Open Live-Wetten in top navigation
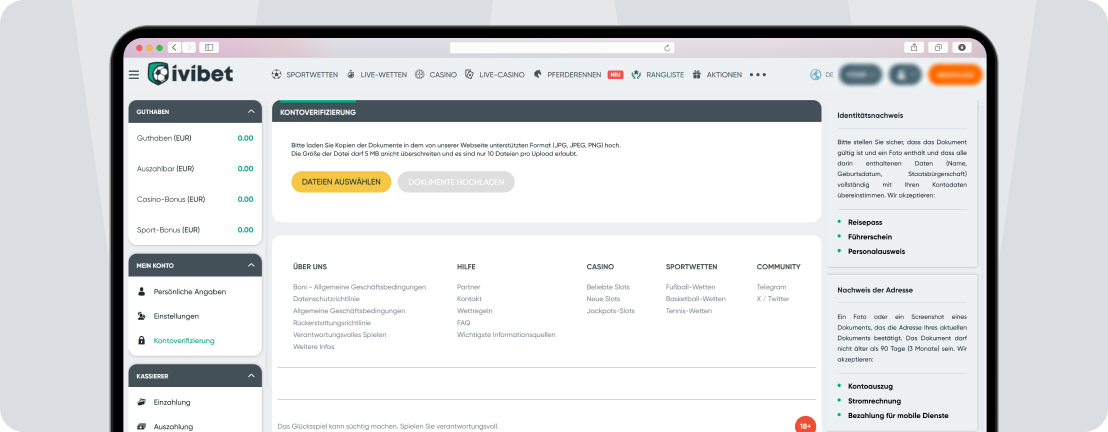The height and width of the screenshot is (432, 1108). click(x=384, y=74)
